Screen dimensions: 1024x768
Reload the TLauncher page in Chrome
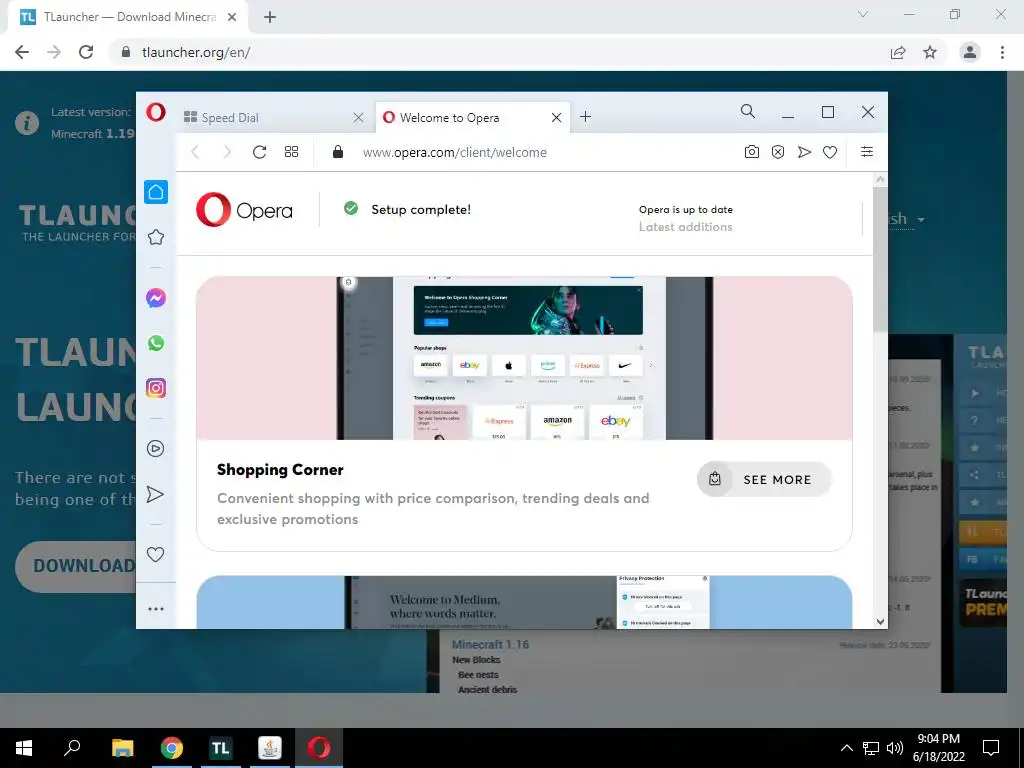tap(86, 52)
